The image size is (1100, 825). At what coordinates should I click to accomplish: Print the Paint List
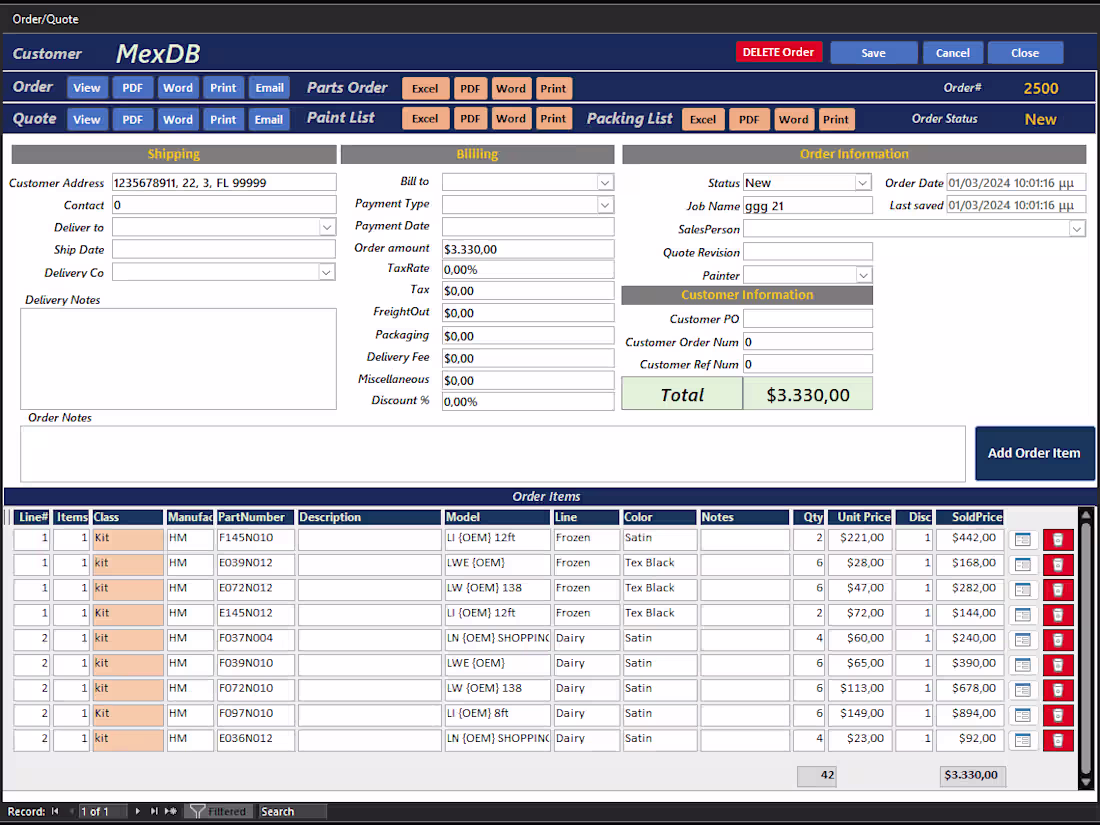pyautogui.click(x=553, y=119)
